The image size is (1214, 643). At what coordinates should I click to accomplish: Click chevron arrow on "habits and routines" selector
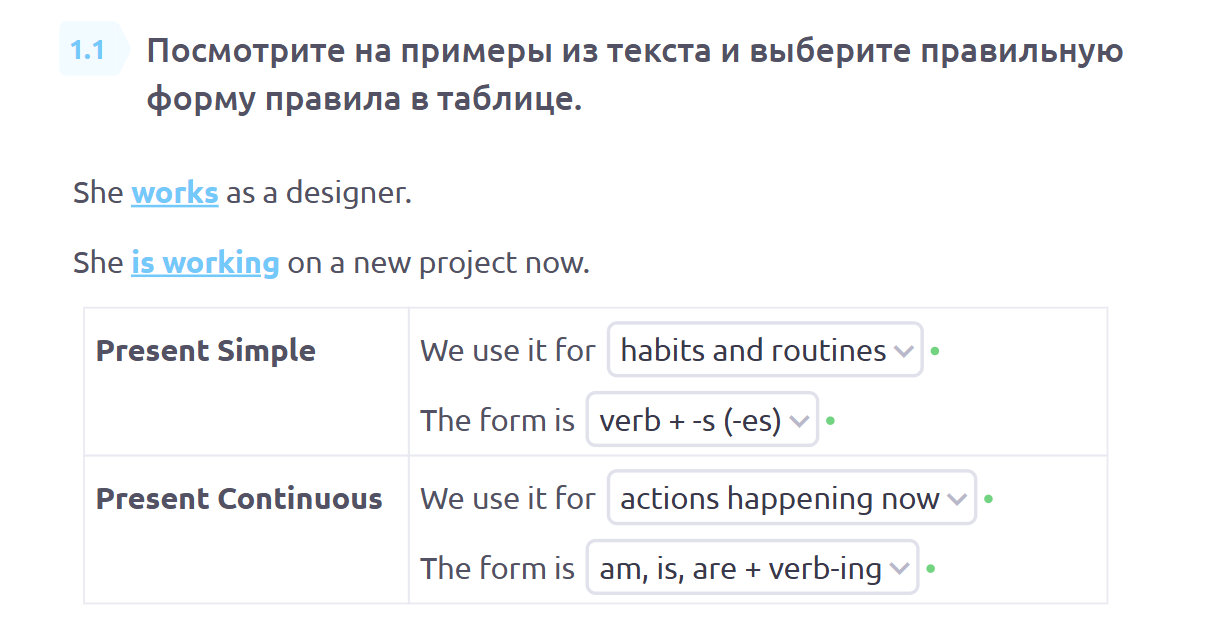pos(903,351)
